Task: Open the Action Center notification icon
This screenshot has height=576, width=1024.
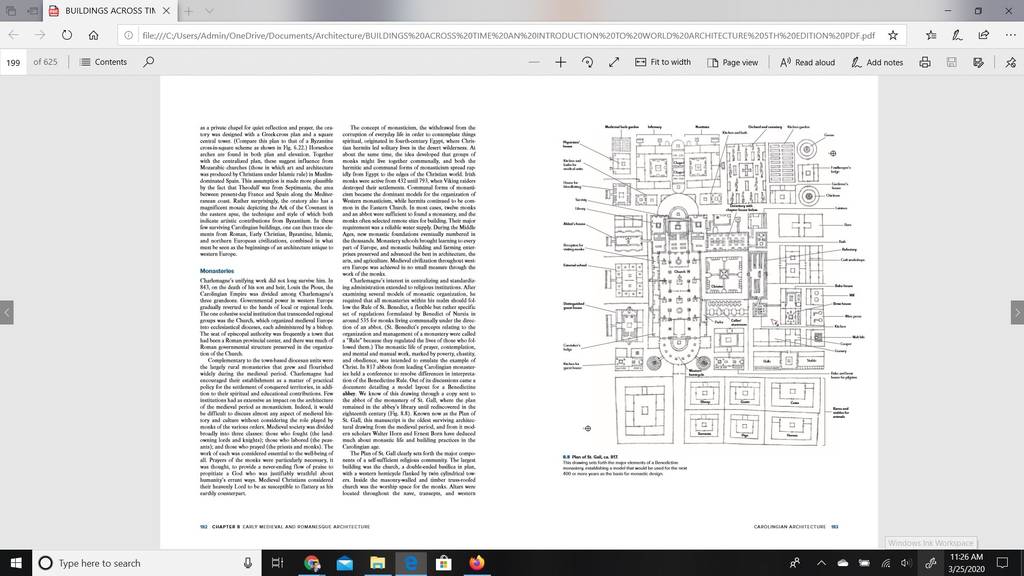Action: click(1002, 563)
